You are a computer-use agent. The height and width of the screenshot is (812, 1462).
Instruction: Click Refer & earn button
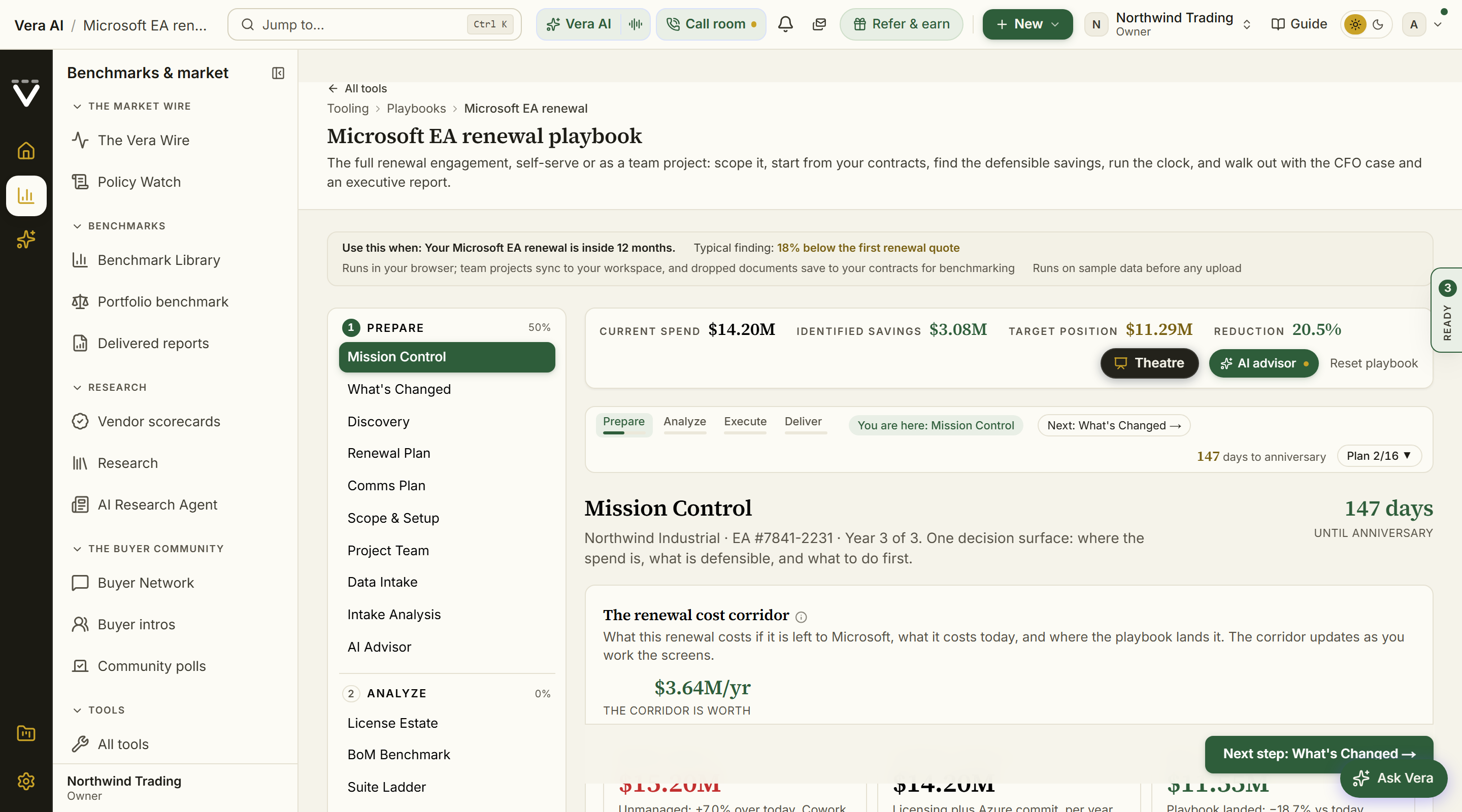901,24
